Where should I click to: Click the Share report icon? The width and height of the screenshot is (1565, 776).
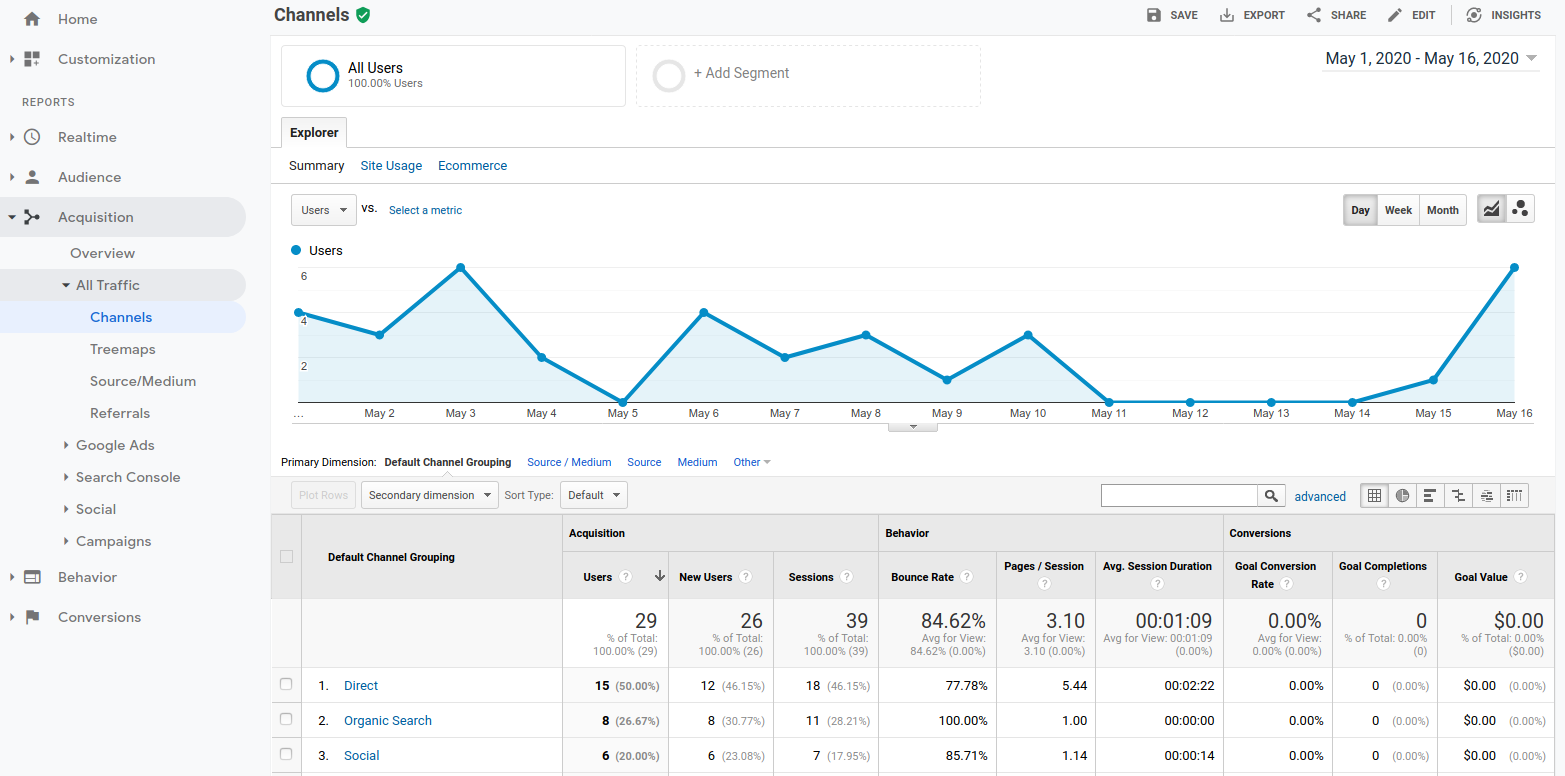[x=1314, y=15]
